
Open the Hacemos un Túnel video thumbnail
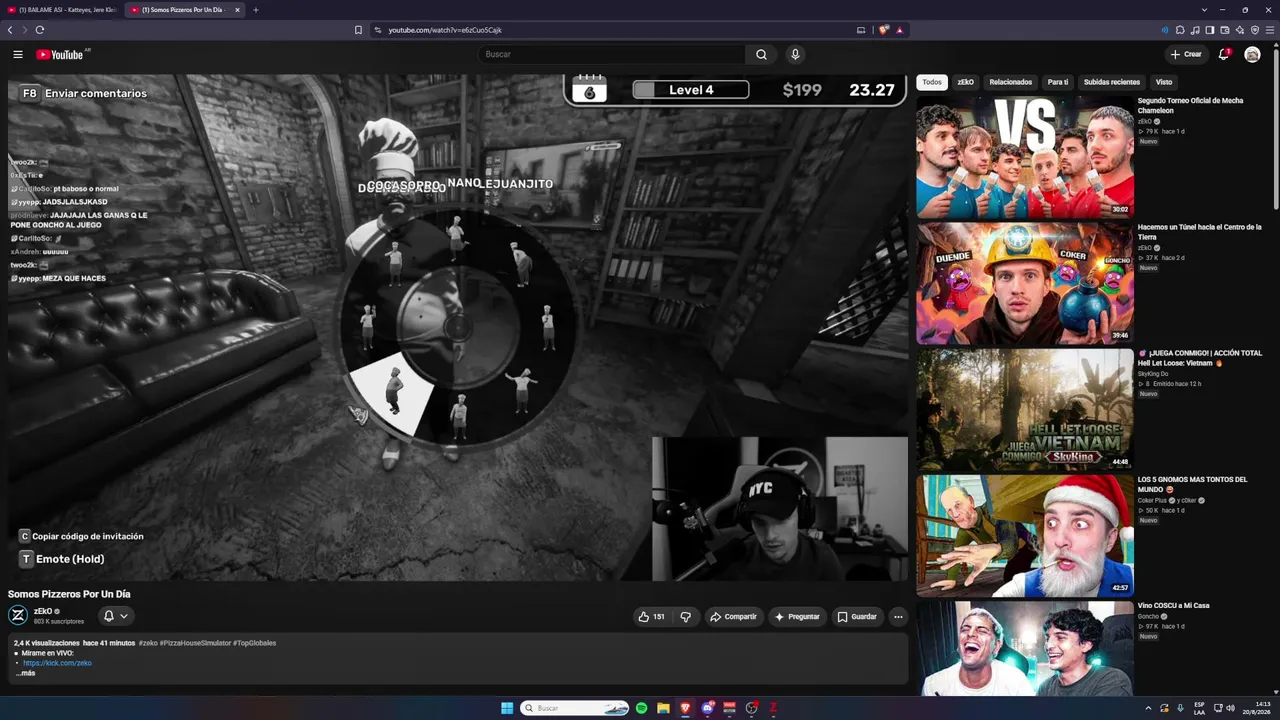1025,283
